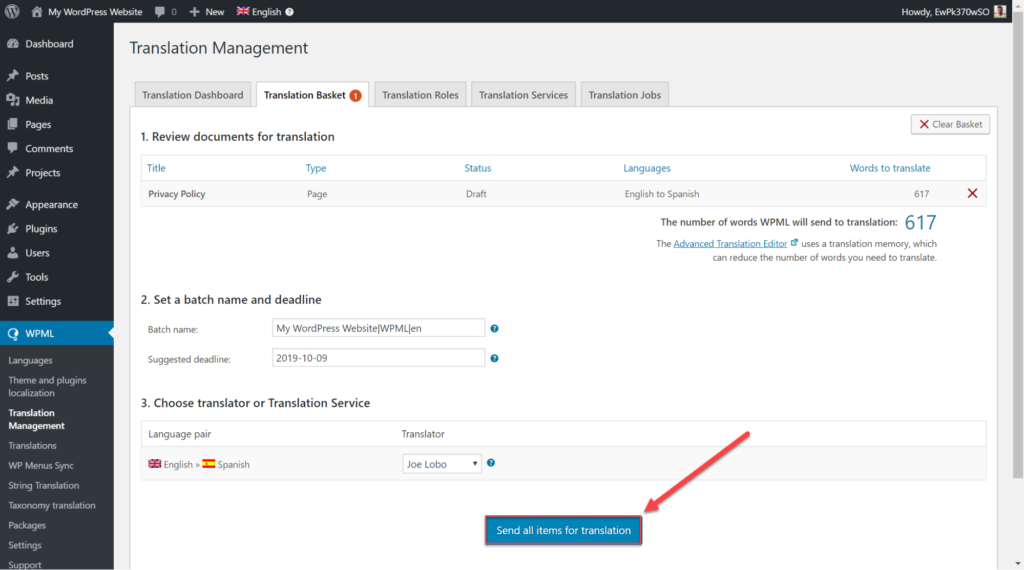This screenshot has height=570, width=1024.
Task: Sort by Words to translate header
Action: (890, 168)
